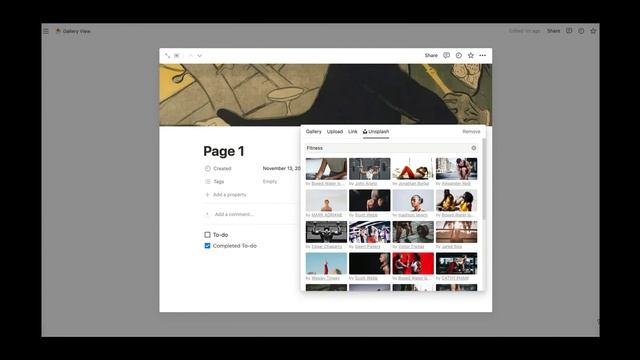Switch to the Upload tab

(x=335, y=131)
